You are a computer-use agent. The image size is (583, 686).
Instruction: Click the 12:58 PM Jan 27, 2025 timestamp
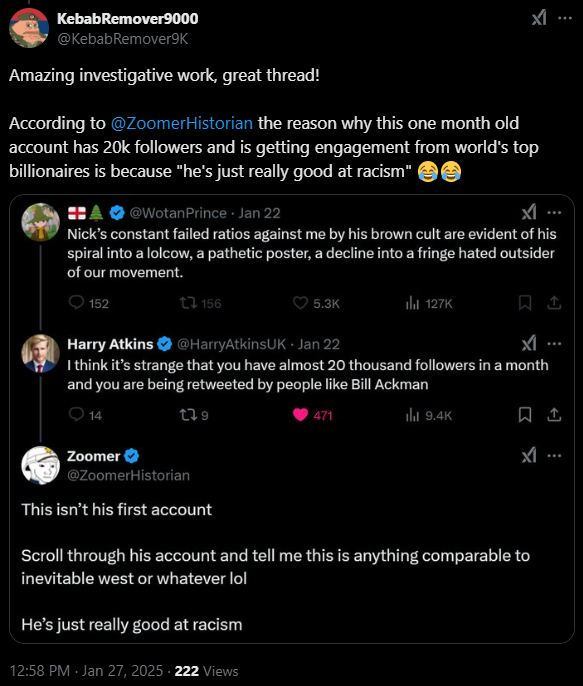pos(86,671)
